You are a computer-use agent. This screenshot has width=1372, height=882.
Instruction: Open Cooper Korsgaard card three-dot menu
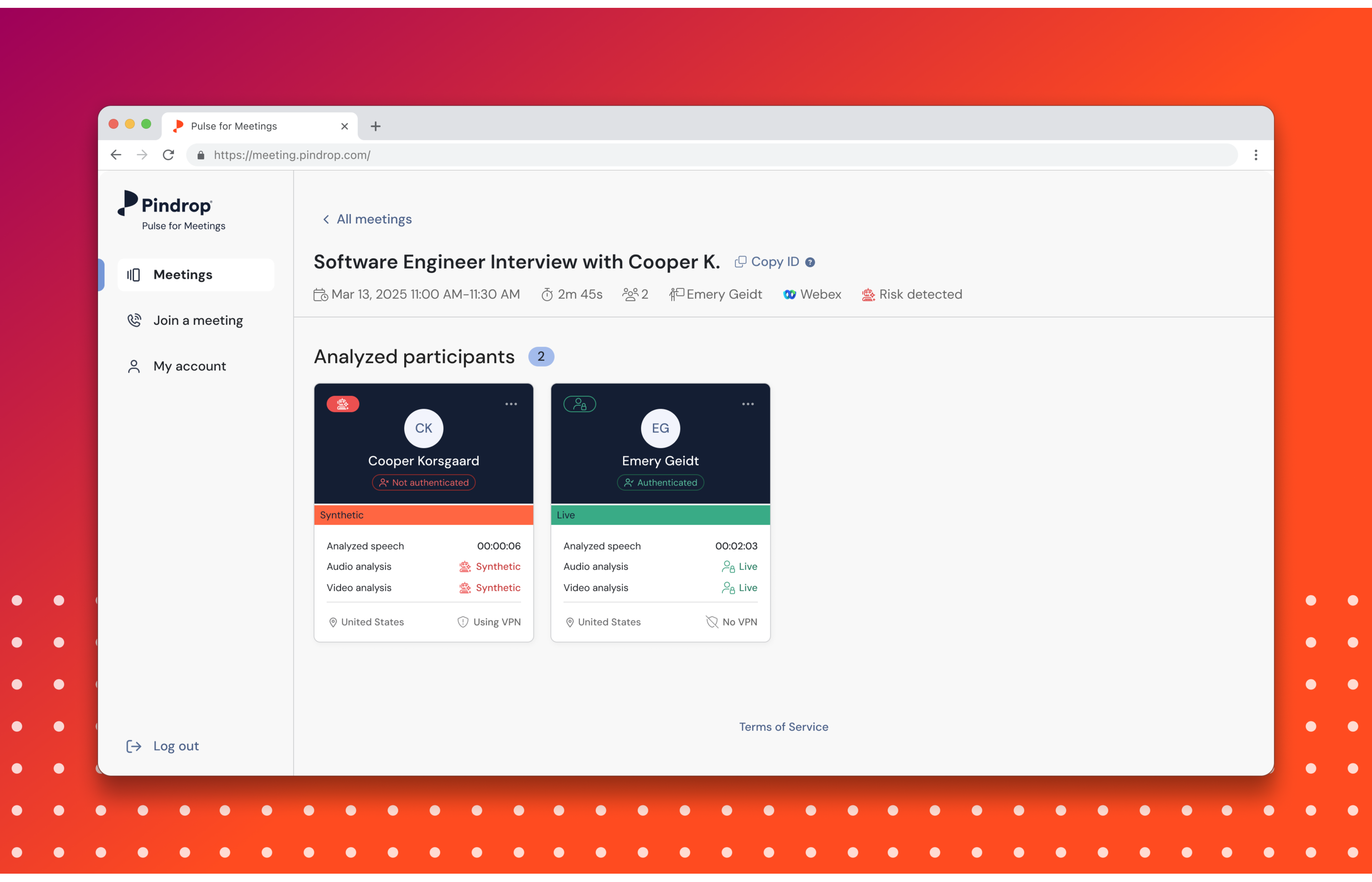click(x=511, y=404)
